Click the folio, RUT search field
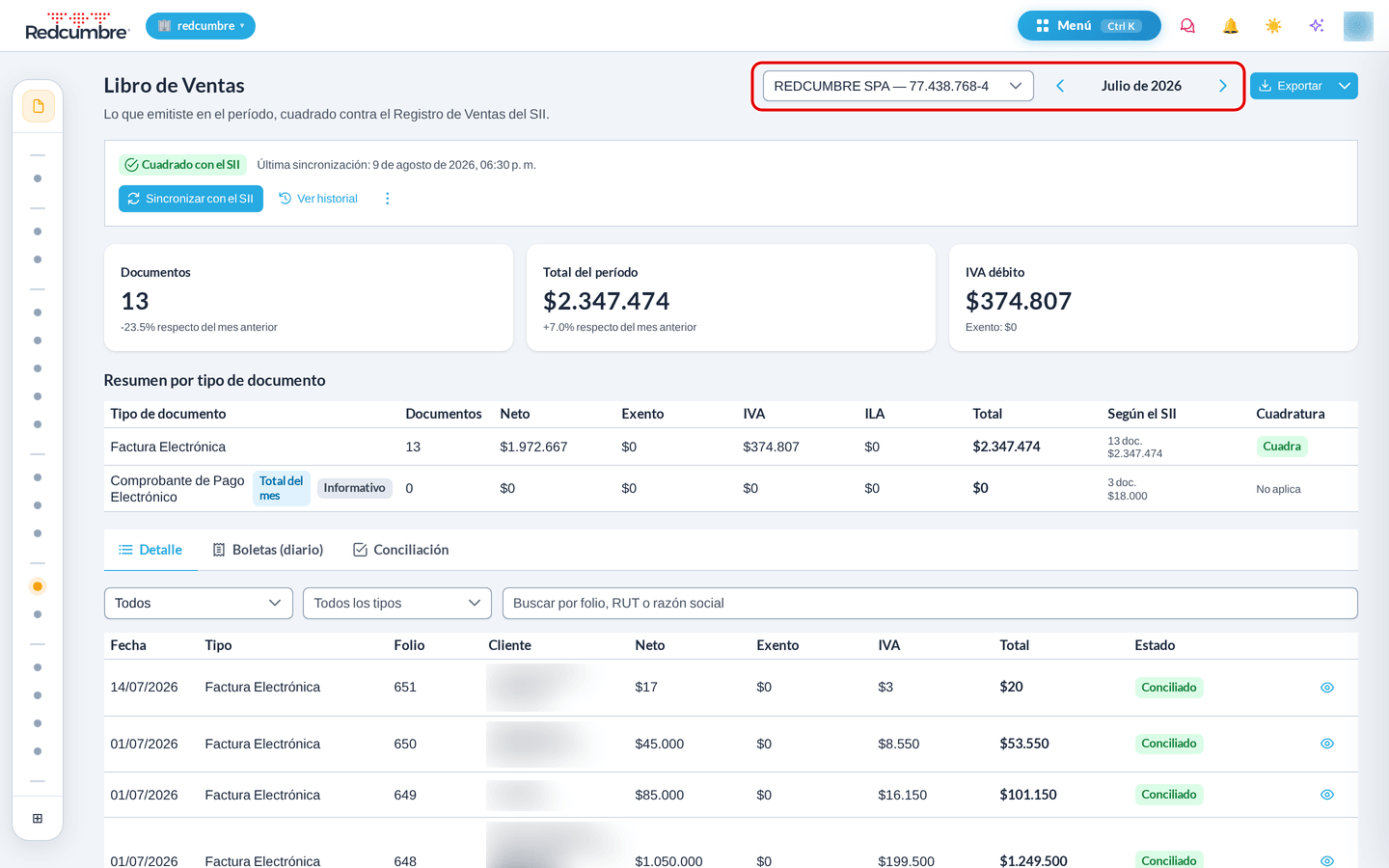This screenshot has height=868, width=1389. point(930,604)
